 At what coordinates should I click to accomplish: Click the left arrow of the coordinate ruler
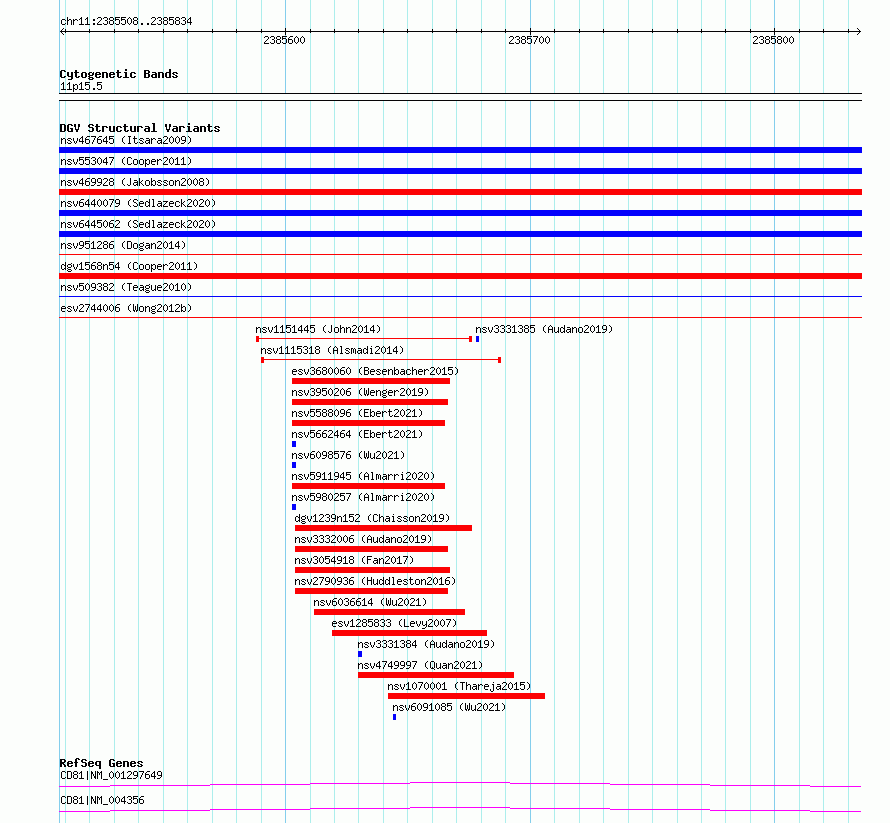tap(62, 32)
